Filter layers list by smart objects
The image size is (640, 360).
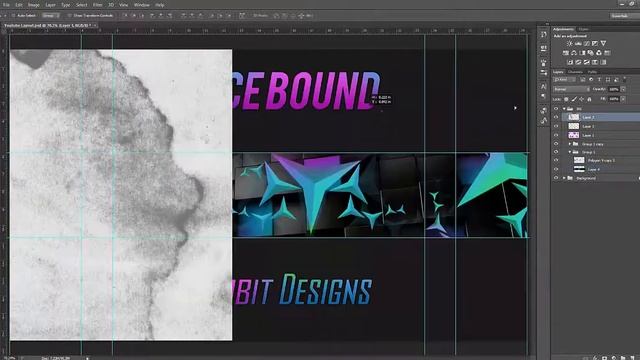616,80
